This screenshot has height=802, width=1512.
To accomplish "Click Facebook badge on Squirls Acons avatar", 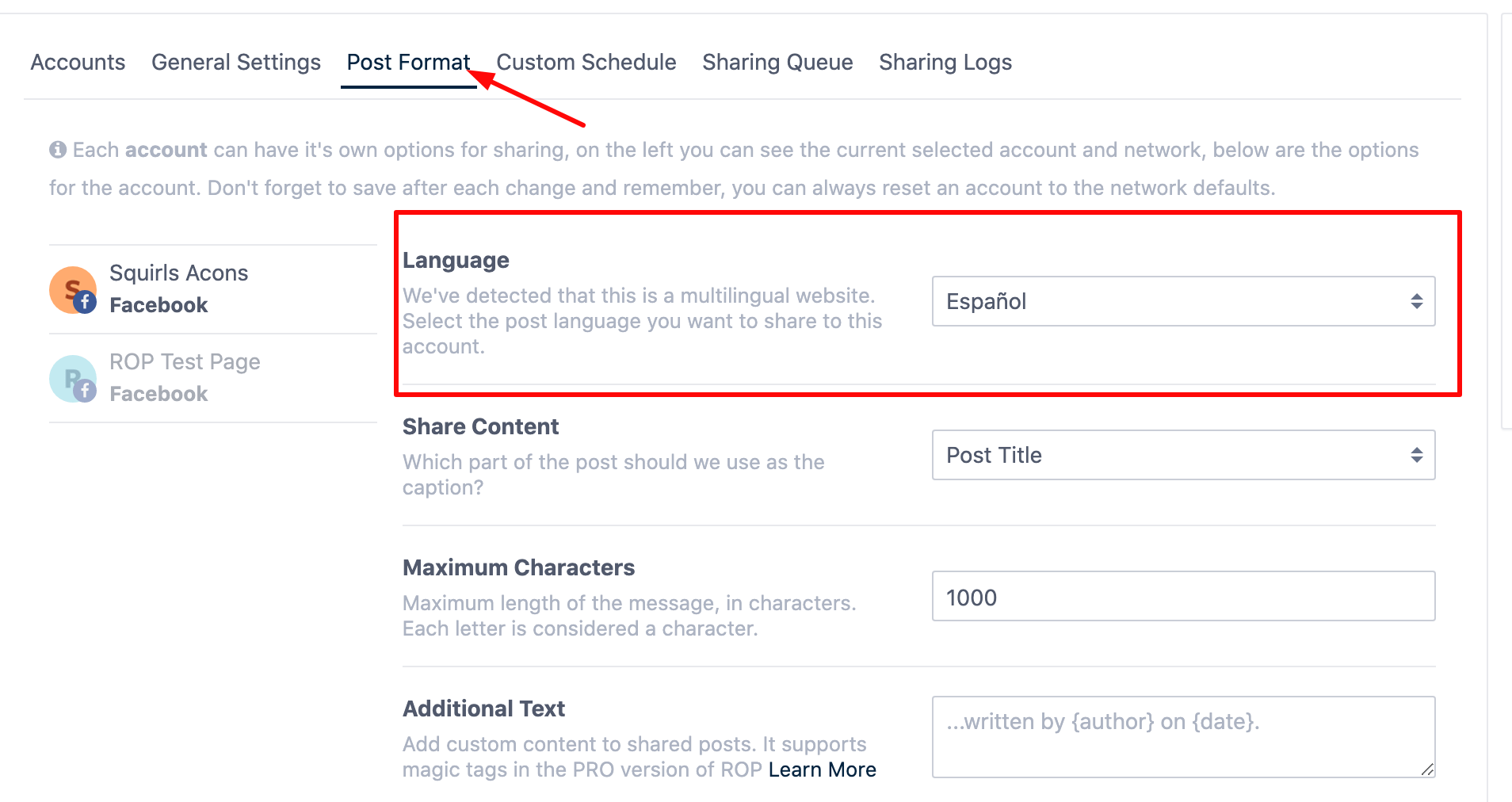I will click(86, 302).
